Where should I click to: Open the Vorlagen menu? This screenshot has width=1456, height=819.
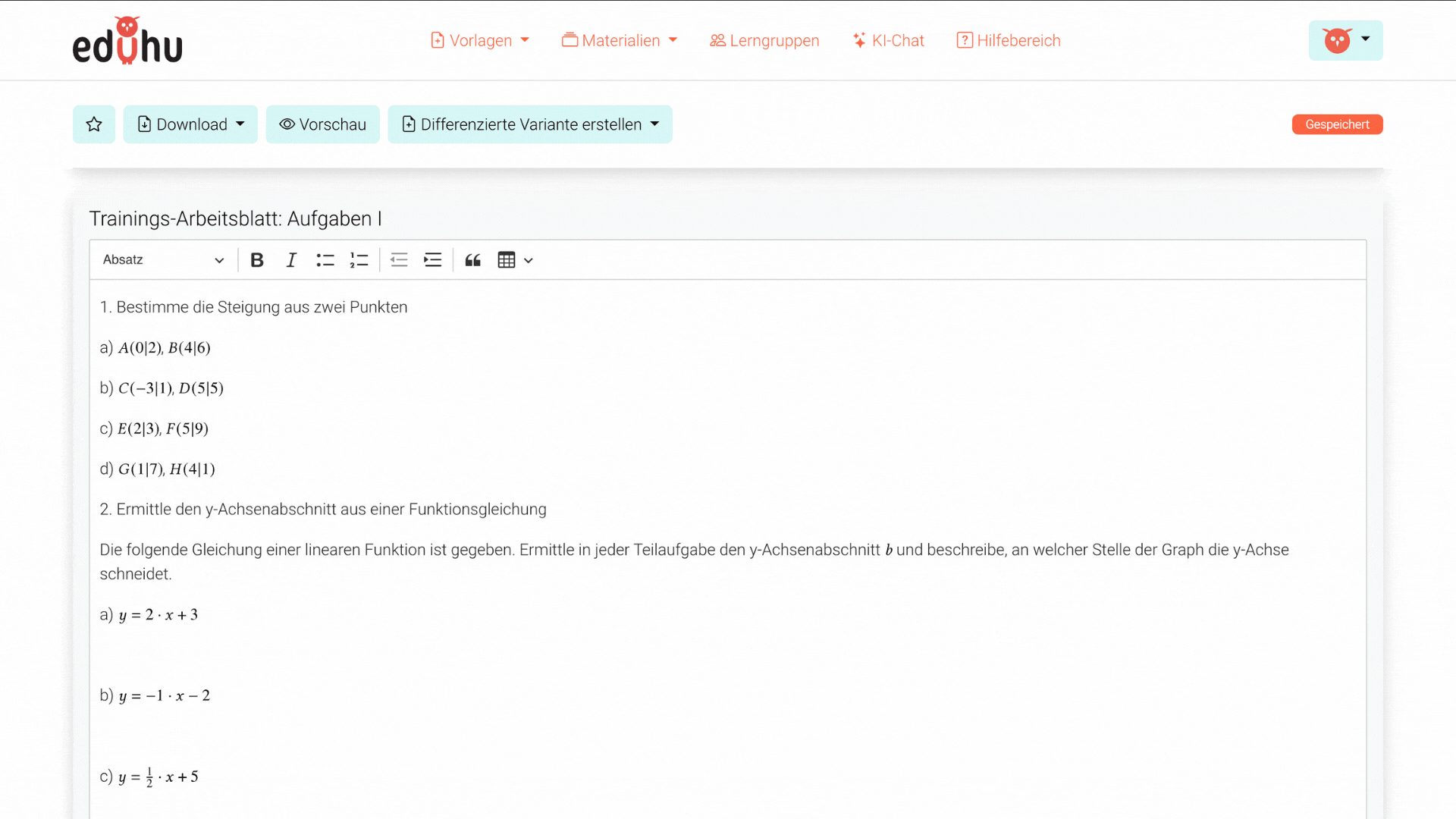click(x=479, y=40)
